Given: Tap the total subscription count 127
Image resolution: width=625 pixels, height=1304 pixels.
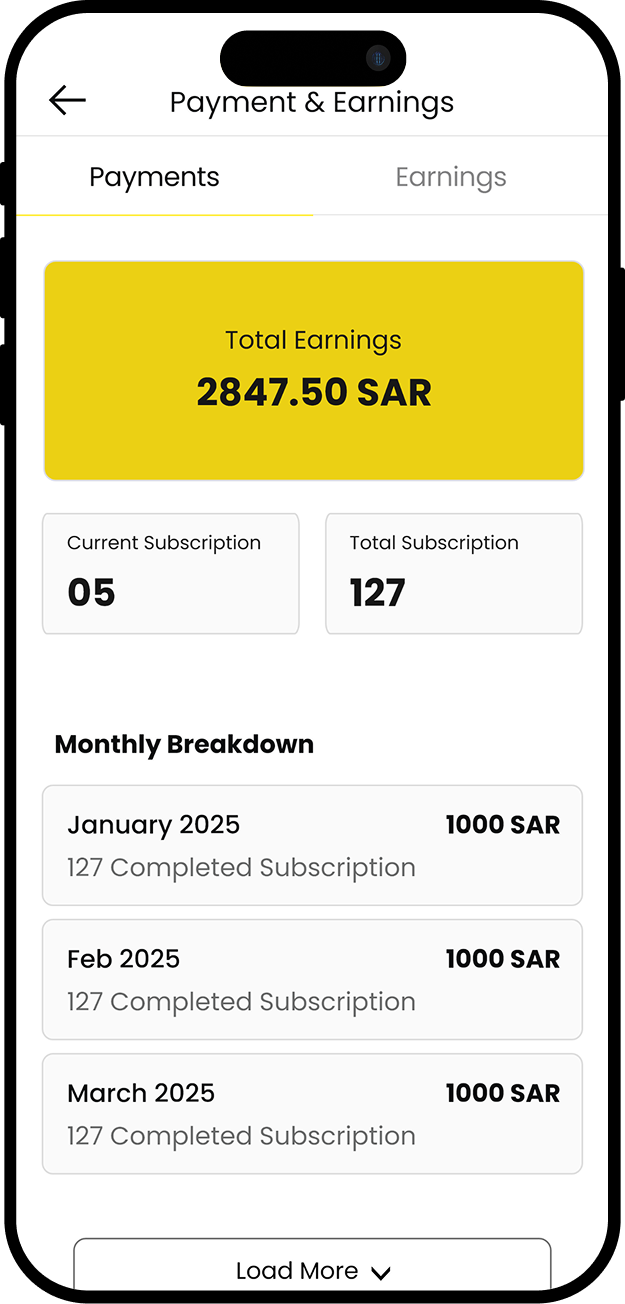Looking at the screenshot, I should 377,593.
